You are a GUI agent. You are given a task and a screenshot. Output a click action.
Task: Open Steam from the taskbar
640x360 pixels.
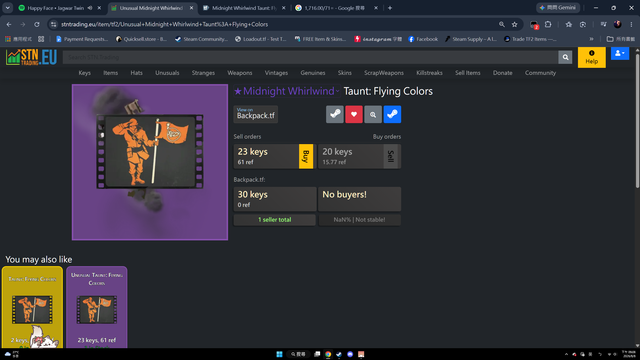(339, 354)
